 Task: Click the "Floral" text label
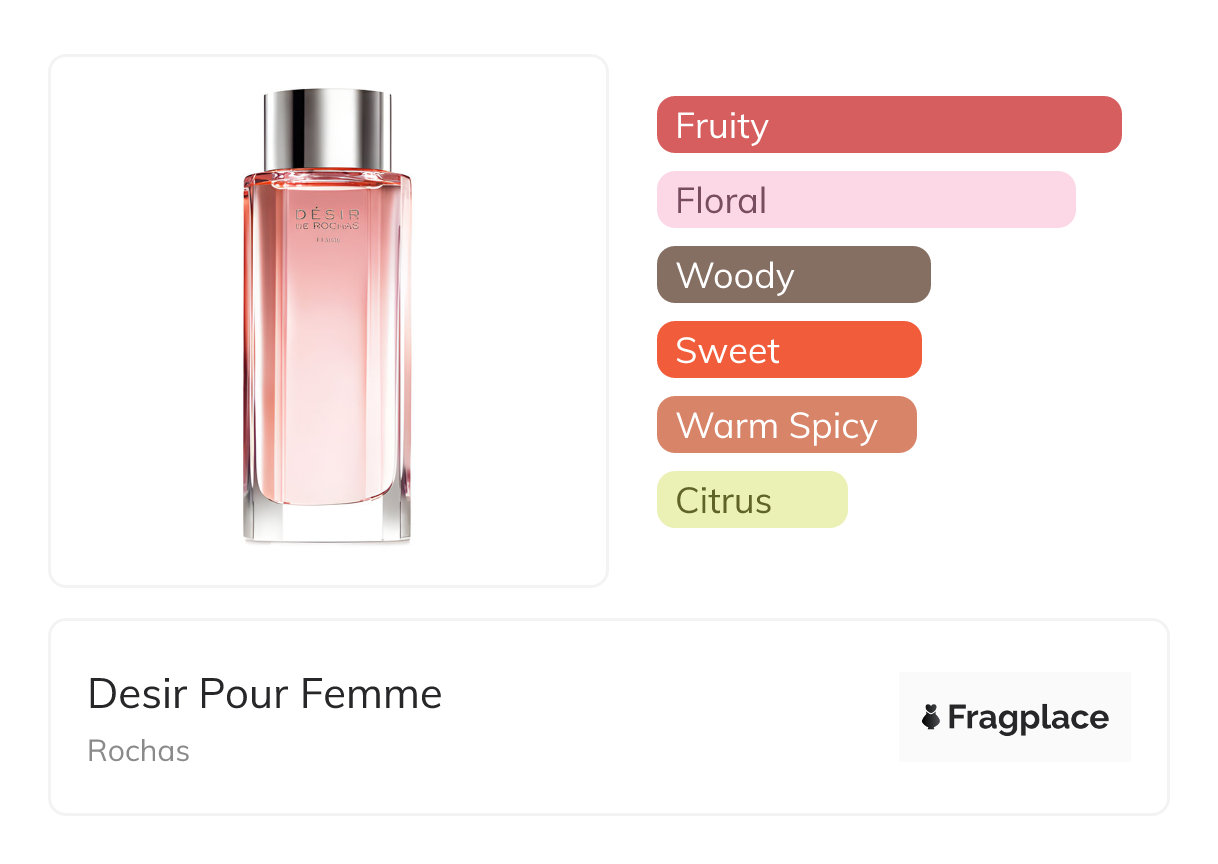720,201
